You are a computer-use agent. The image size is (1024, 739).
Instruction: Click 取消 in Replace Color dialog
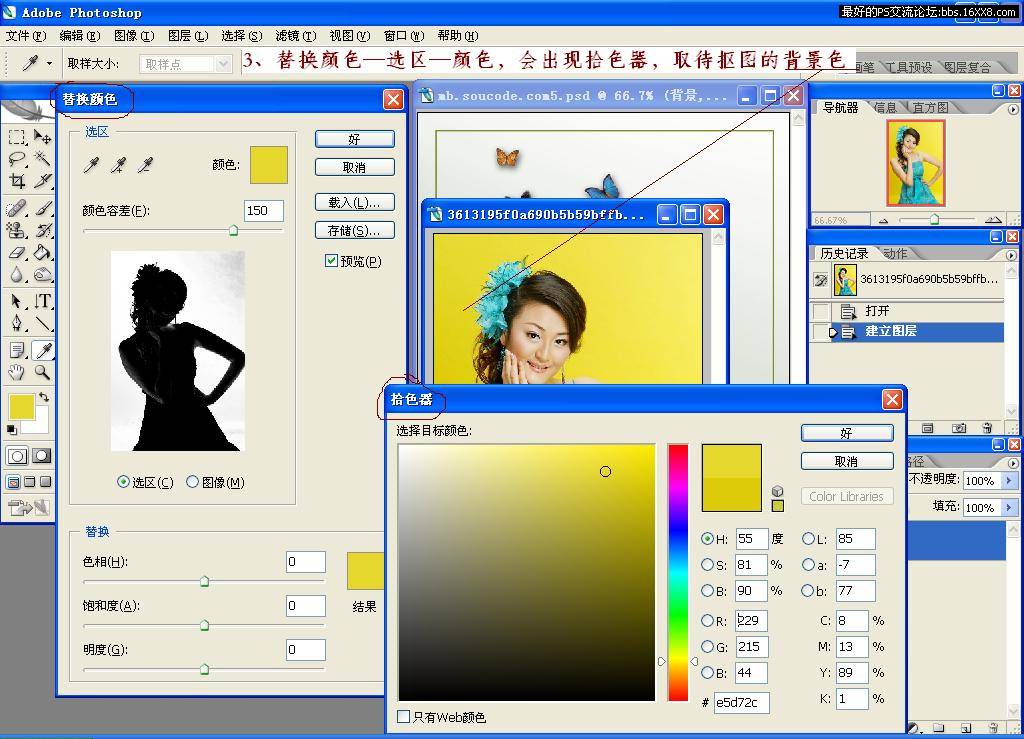(x=355, y=167)
